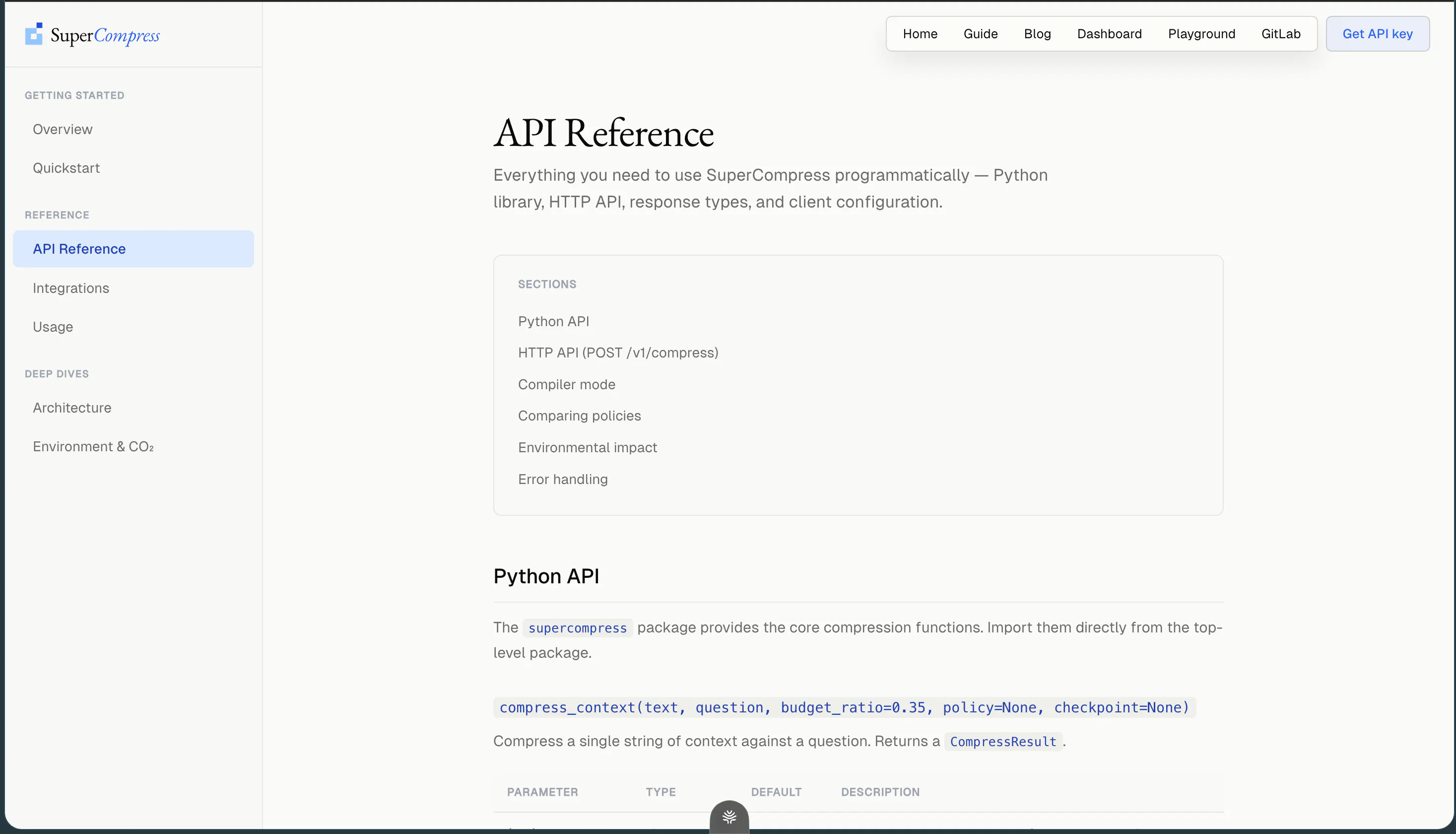Open the Dashboard nav item
Viewport: 1456px width, 834px height.
1109,34
